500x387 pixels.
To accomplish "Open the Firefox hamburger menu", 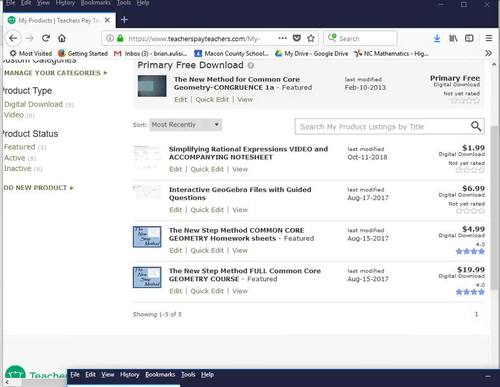I will (x=489, y=38).
